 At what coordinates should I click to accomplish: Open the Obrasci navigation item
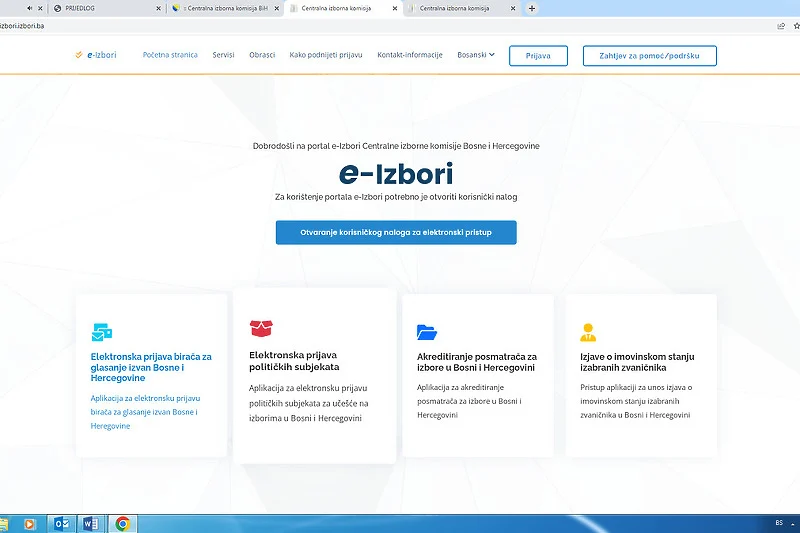click(x=262, y=55)
